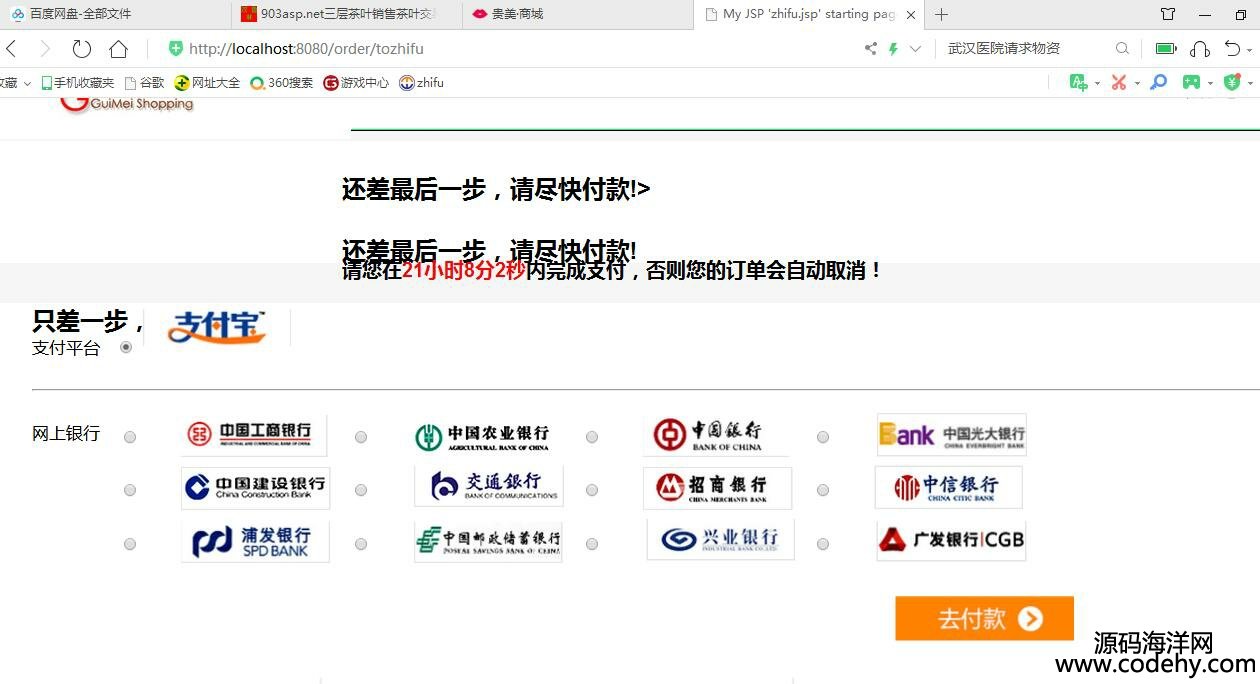The image size is (1260, 684).
Task: Click the 网上银行 label text
Action: pyautogui.click(x=66, y=434)
